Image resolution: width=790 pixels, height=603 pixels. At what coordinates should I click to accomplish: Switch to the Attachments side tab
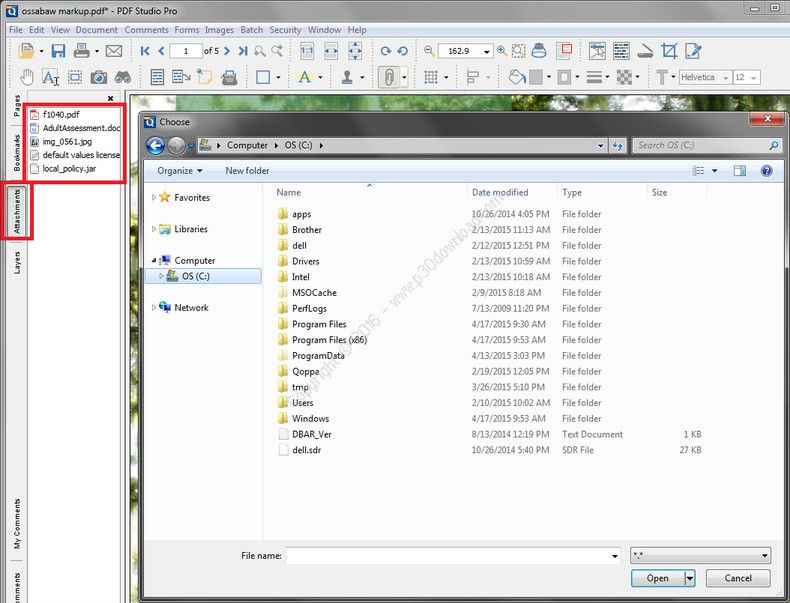(17, 211)
